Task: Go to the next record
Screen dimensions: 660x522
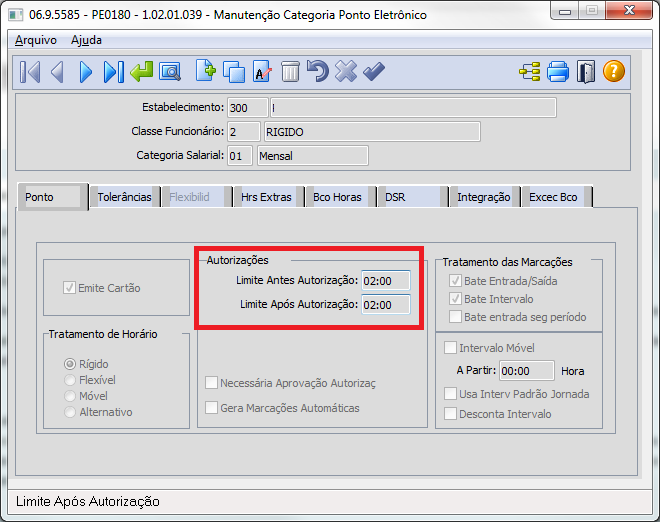Action: pyautogui.click(x=85, y=72)
